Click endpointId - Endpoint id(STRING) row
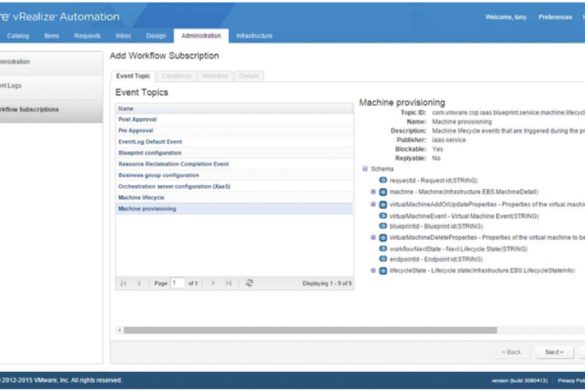585x390 pixels. click(436, 259)
